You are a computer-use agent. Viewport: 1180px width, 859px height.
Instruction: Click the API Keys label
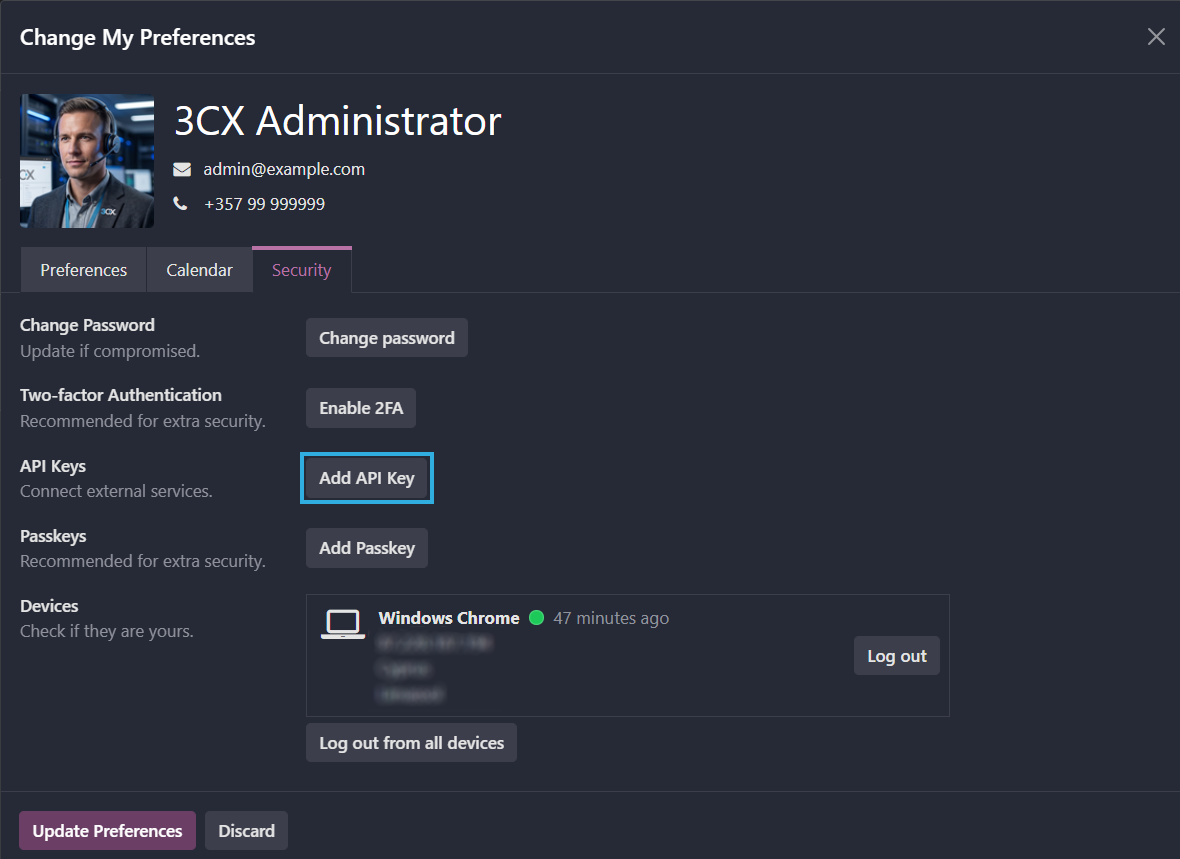[53, 466]
